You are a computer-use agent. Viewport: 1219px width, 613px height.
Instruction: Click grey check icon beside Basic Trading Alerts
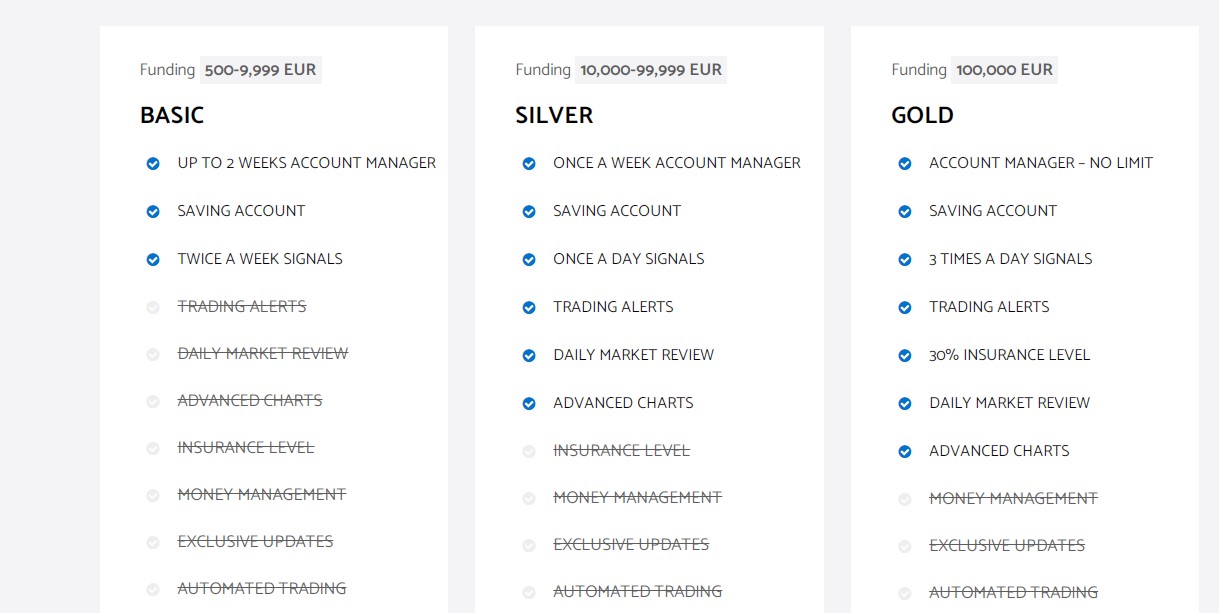point(153,307)
